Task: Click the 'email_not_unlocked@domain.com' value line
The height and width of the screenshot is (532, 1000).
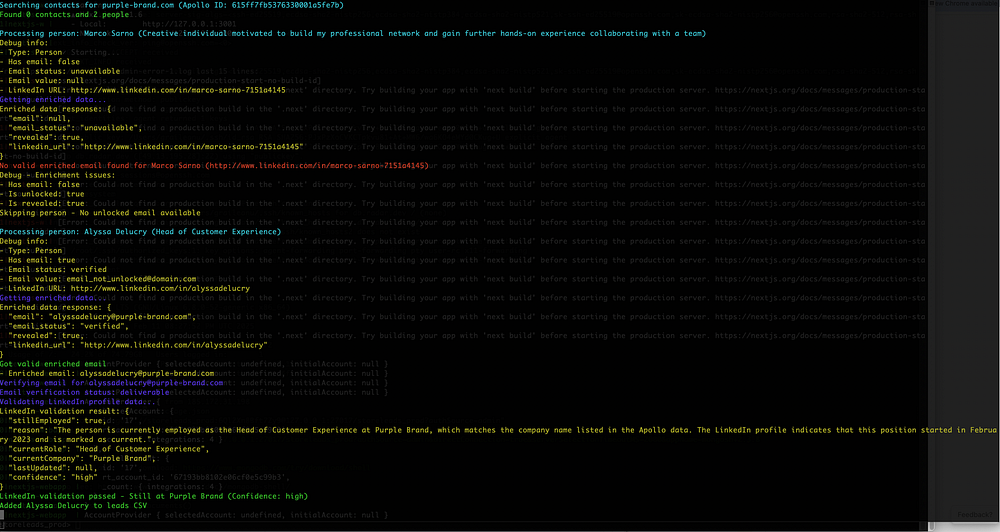Action: click(x=98, y=279)
